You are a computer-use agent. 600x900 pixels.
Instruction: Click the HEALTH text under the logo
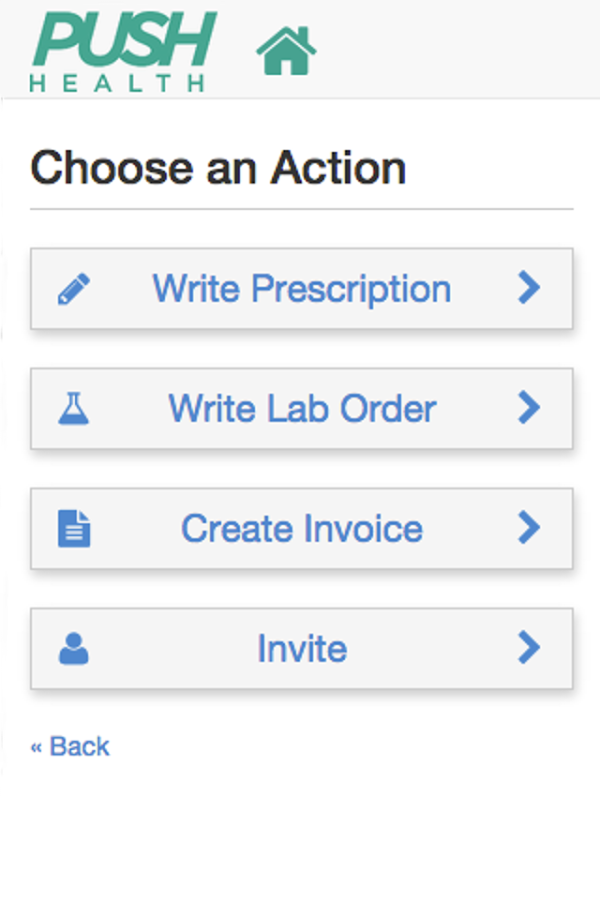click(117, 84)
